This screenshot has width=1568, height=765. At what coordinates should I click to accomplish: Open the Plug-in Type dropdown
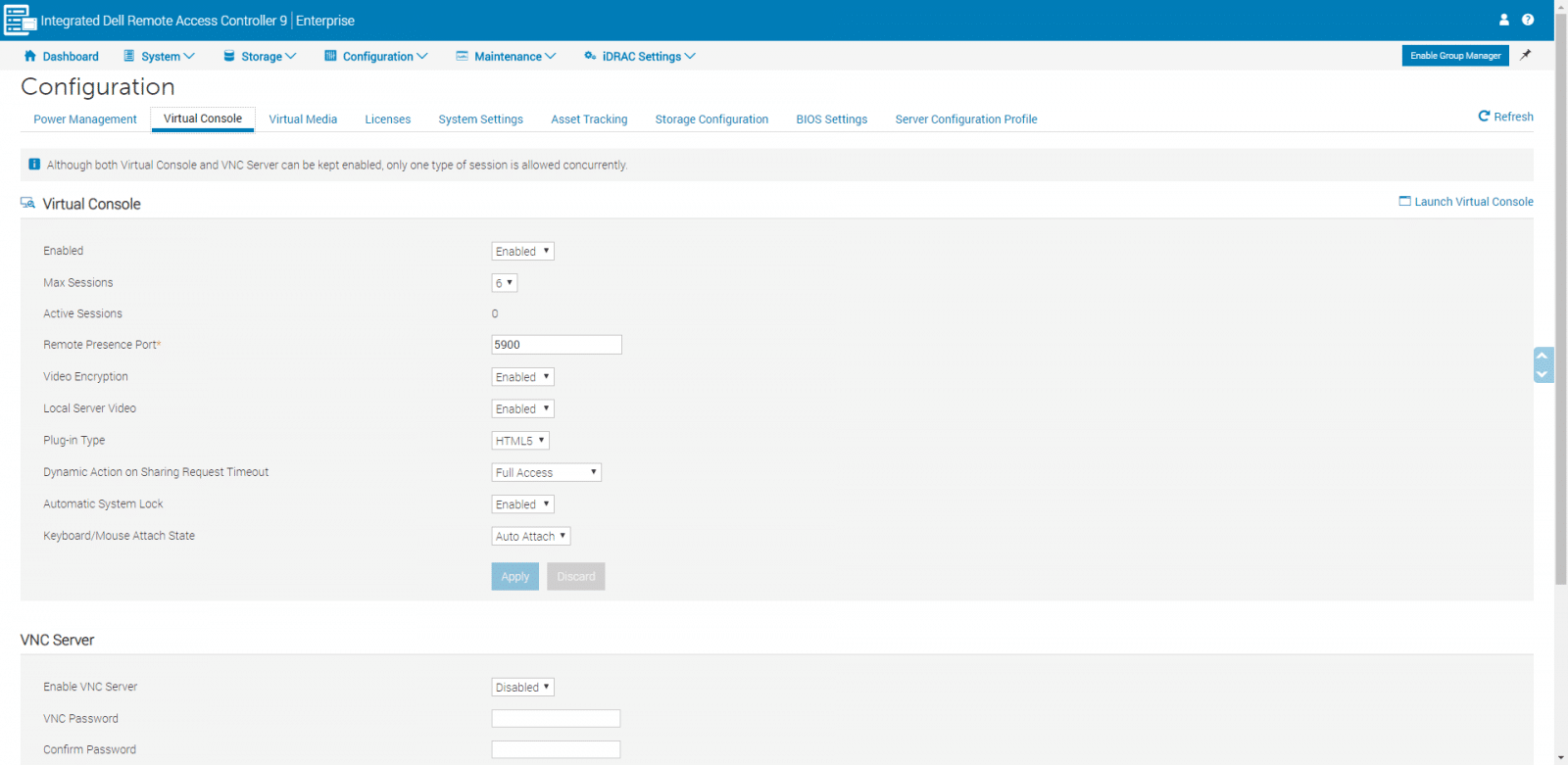click(x=520, y=441)
